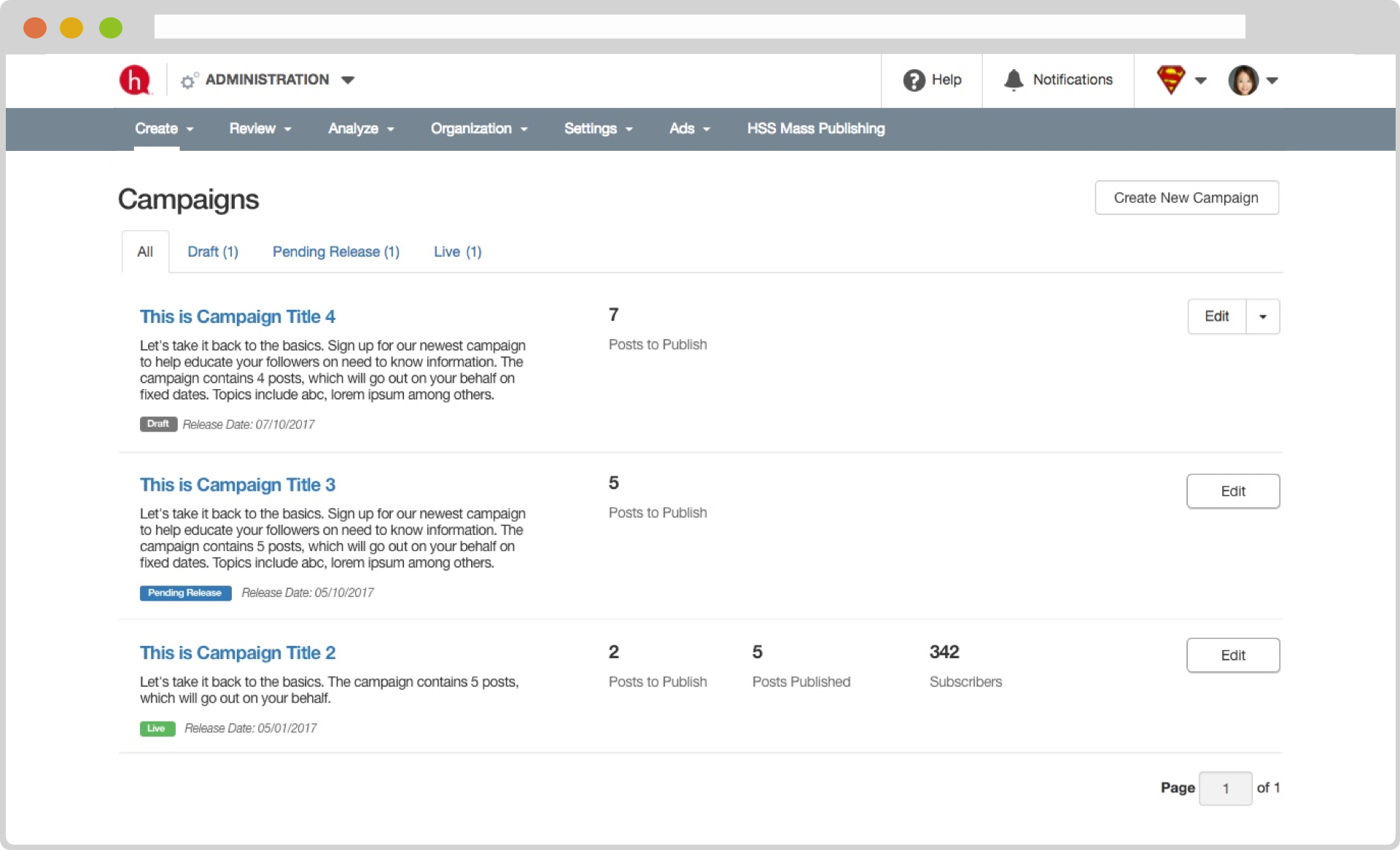Open the Settings menu
The image size is (1400, 850).
[x=599, y=129]
